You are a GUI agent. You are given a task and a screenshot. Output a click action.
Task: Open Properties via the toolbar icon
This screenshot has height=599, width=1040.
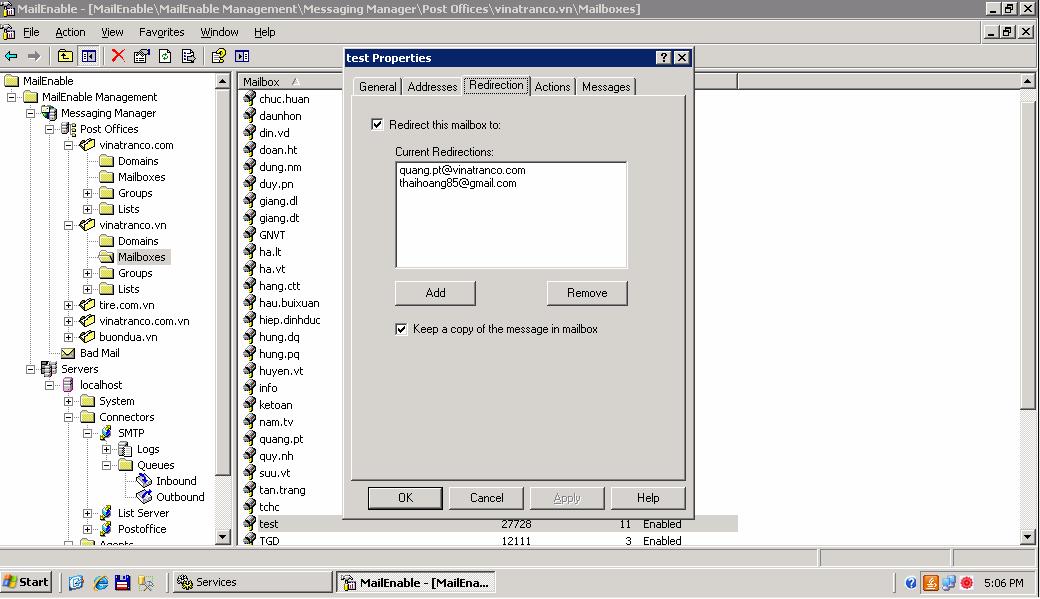coord(141,56)
